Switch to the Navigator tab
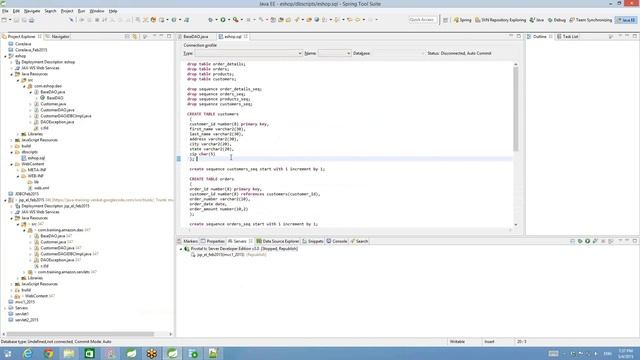The image size is (640, 360). [58, 36]
